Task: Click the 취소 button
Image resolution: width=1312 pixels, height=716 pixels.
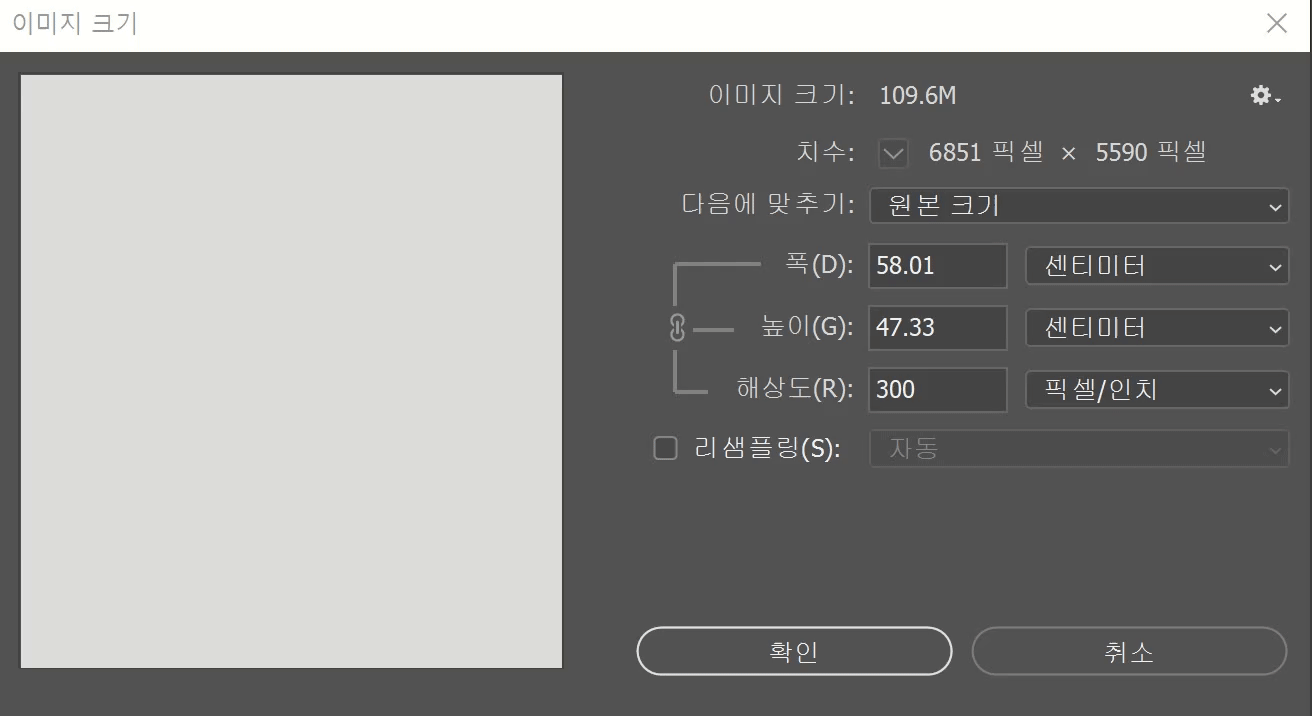Action: pyautogui.click(x=1129, y=652)
